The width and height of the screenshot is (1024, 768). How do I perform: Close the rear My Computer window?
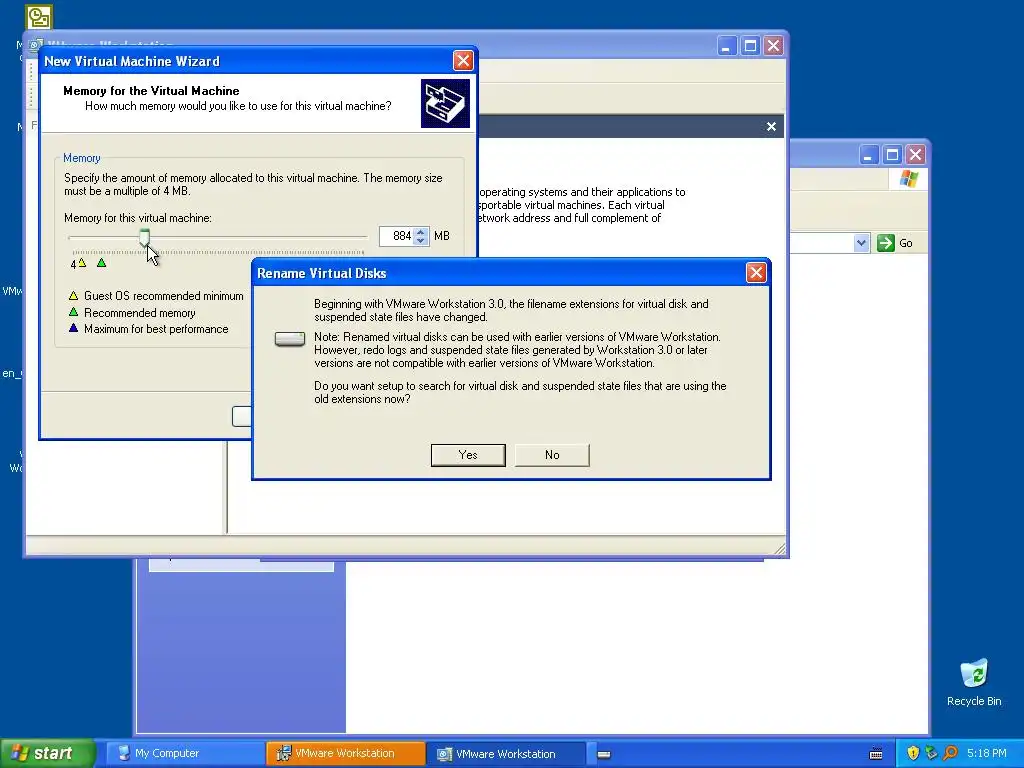pyautogui.click(x=916, y=155)
